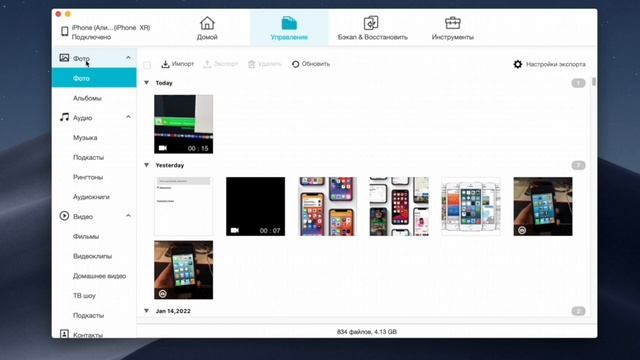
Task: Click the Yesterday group count badge
Action: (578, 165)
